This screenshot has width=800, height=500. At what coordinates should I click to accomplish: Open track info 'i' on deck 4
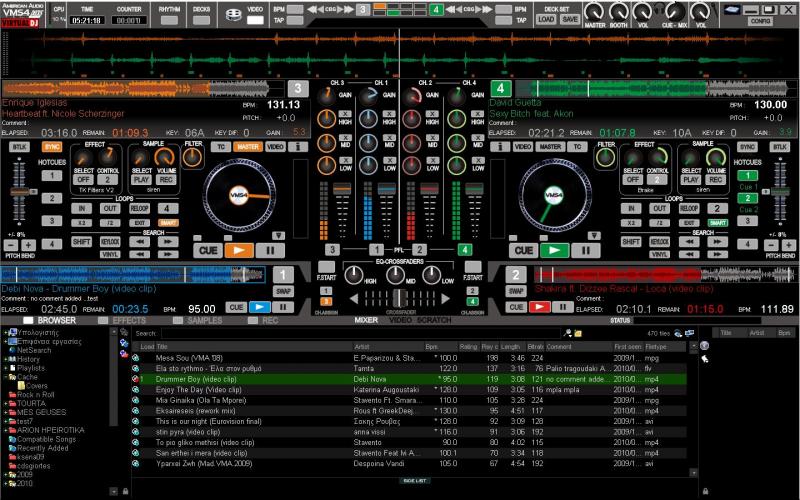(x=500, y=147)
